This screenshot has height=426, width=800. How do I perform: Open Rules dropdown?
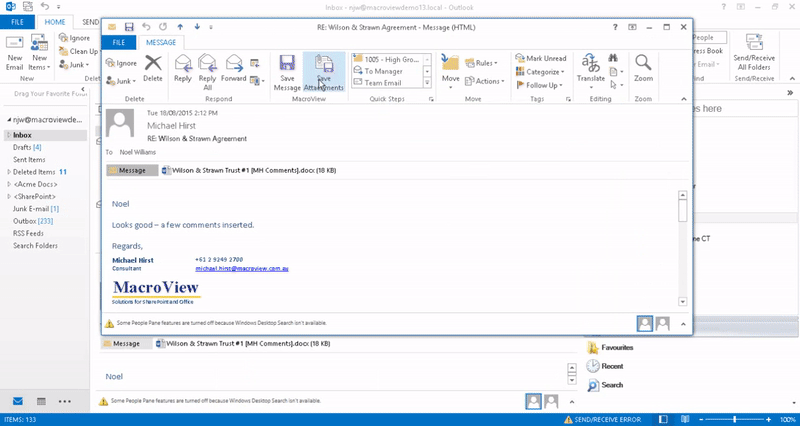coord(481,63)
